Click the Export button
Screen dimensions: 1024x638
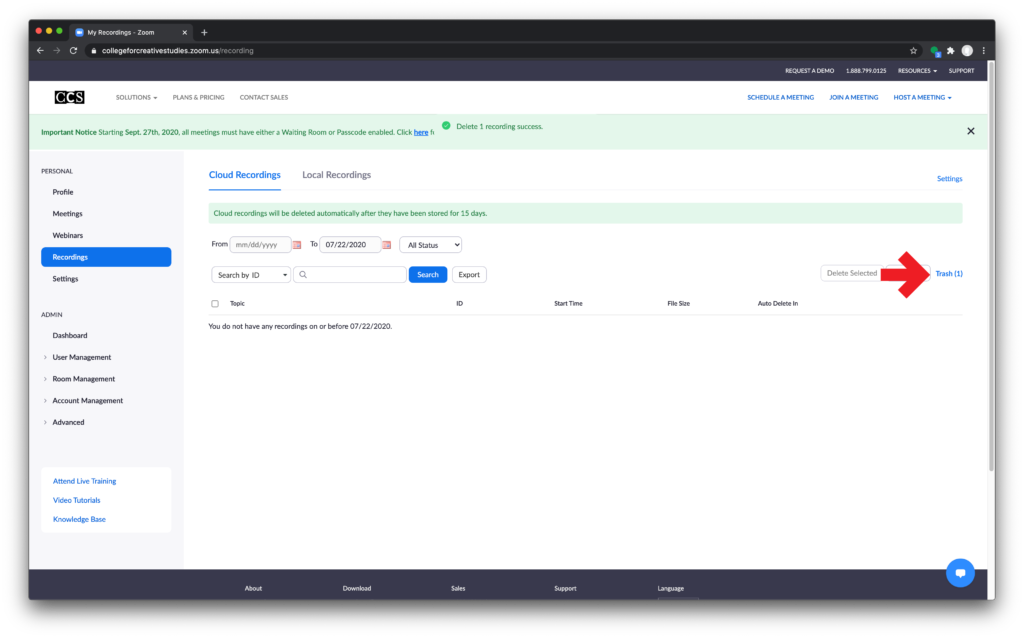(x=469, y=275)
